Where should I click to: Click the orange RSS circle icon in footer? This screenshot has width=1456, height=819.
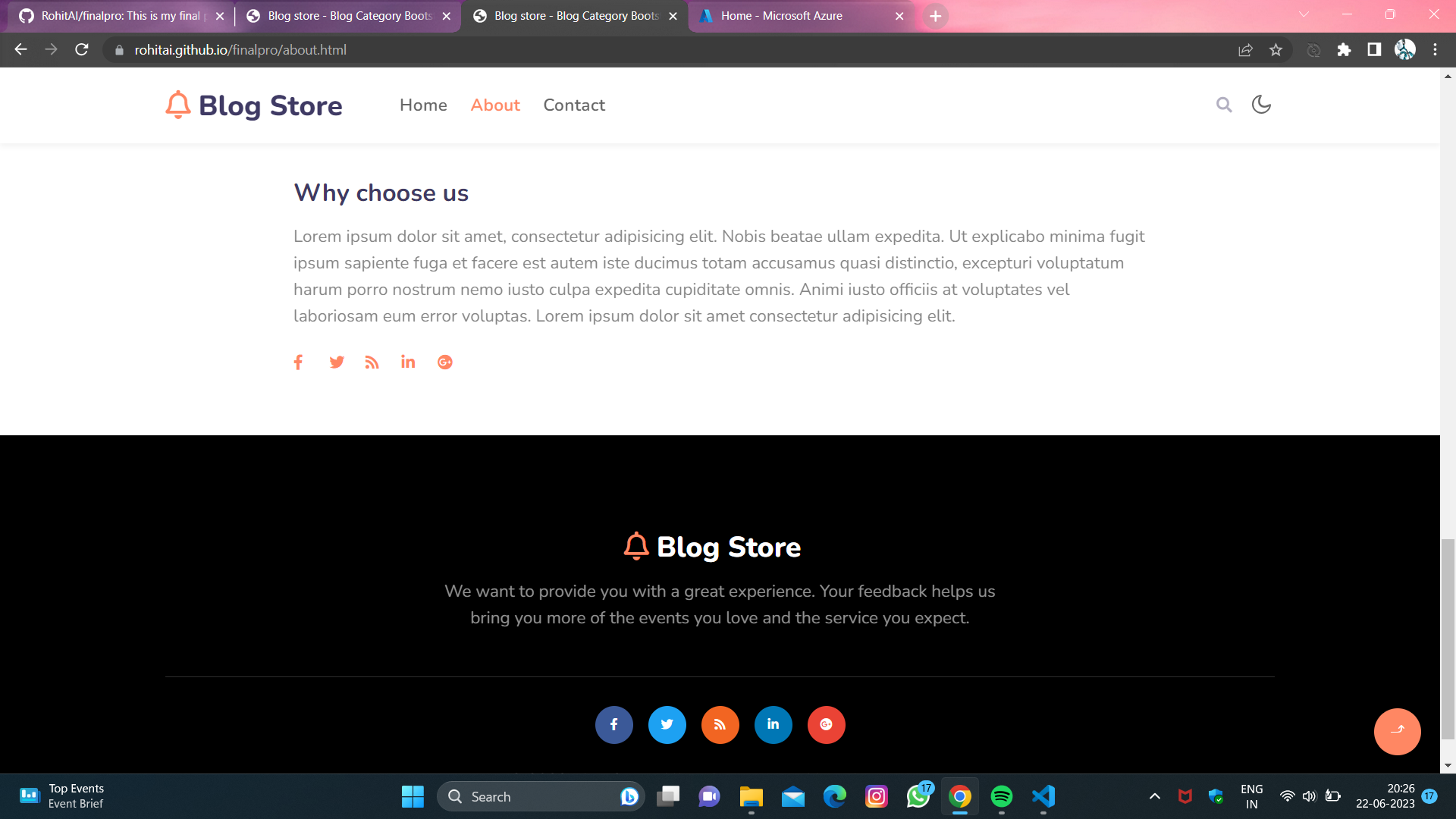click(720, 724)
